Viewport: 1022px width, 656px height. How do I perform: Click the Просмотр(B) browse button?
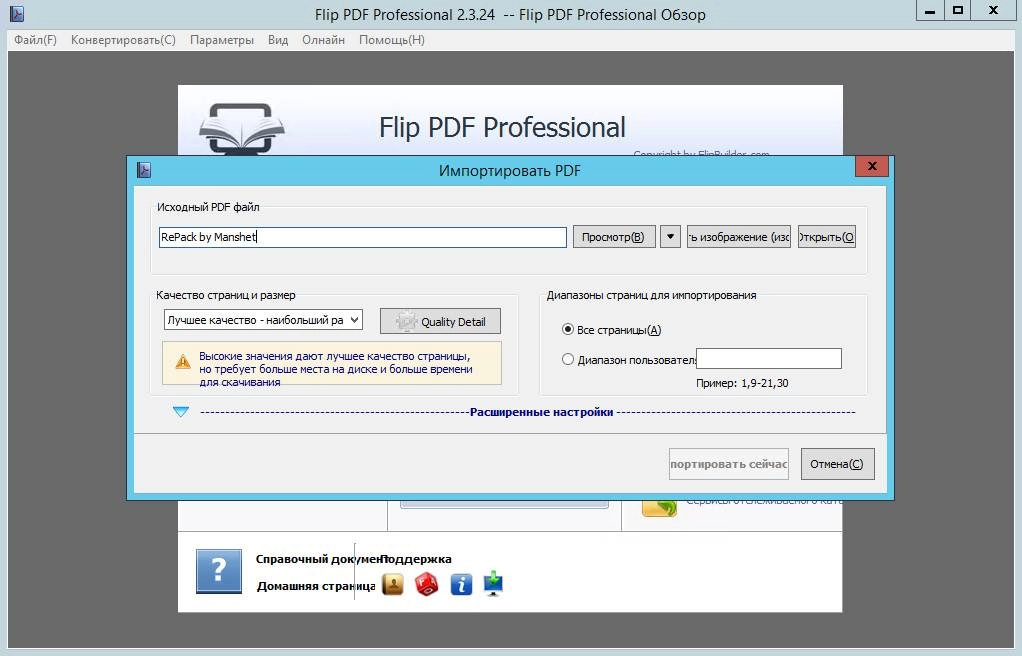(613, 237)
